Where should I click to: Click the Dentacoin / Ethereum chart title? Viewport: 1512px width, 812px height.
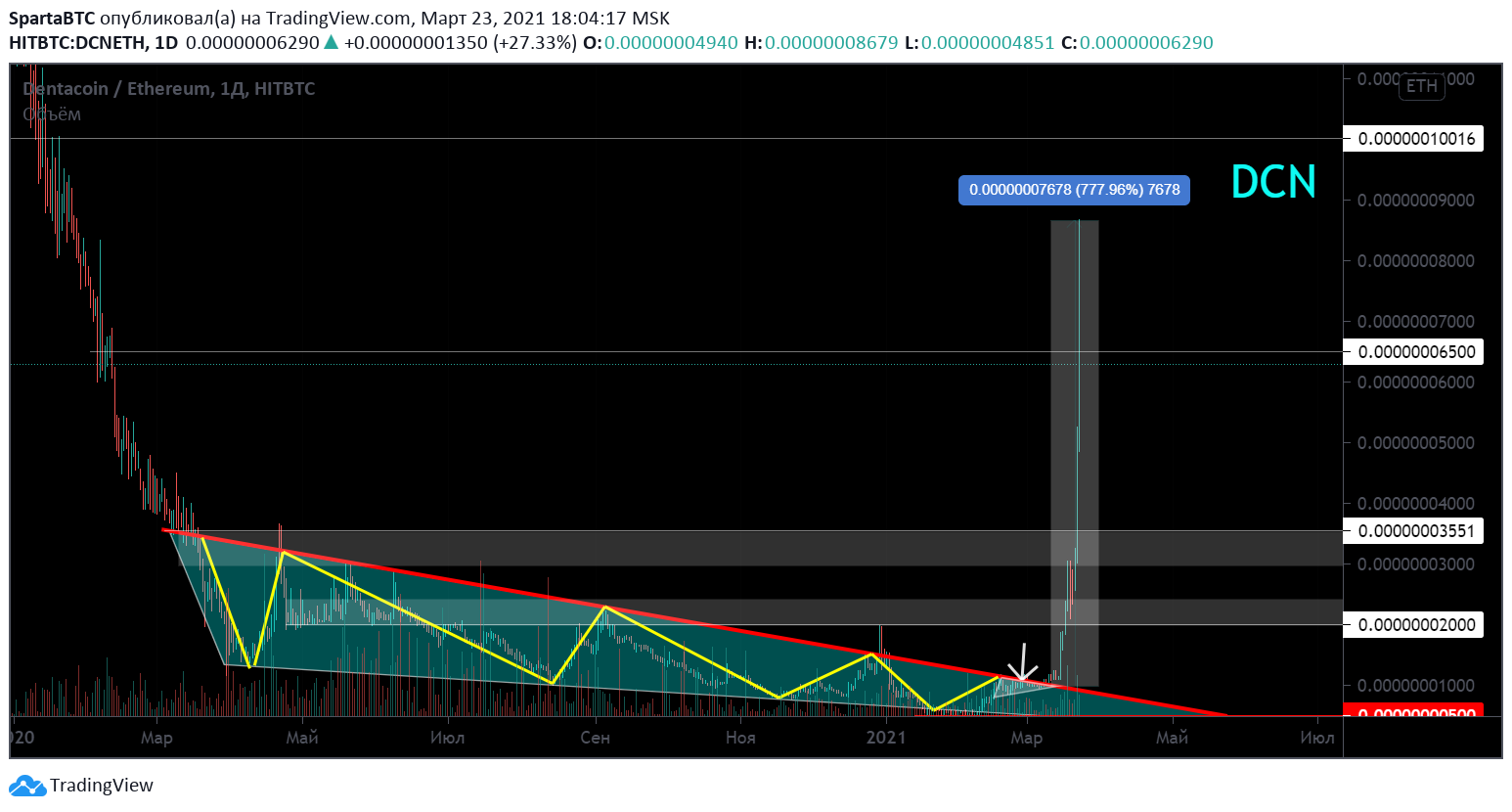[168, 89]
